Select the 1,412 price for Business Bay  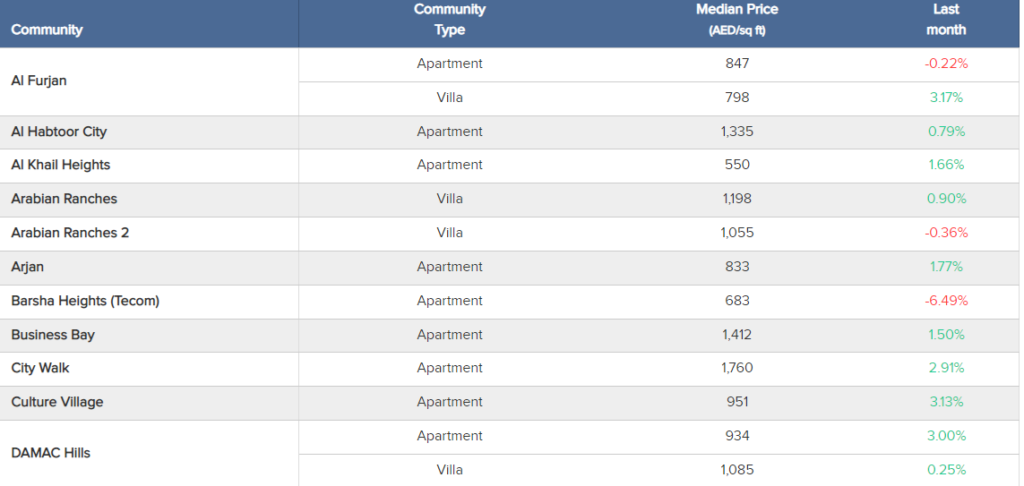[737, 335]
